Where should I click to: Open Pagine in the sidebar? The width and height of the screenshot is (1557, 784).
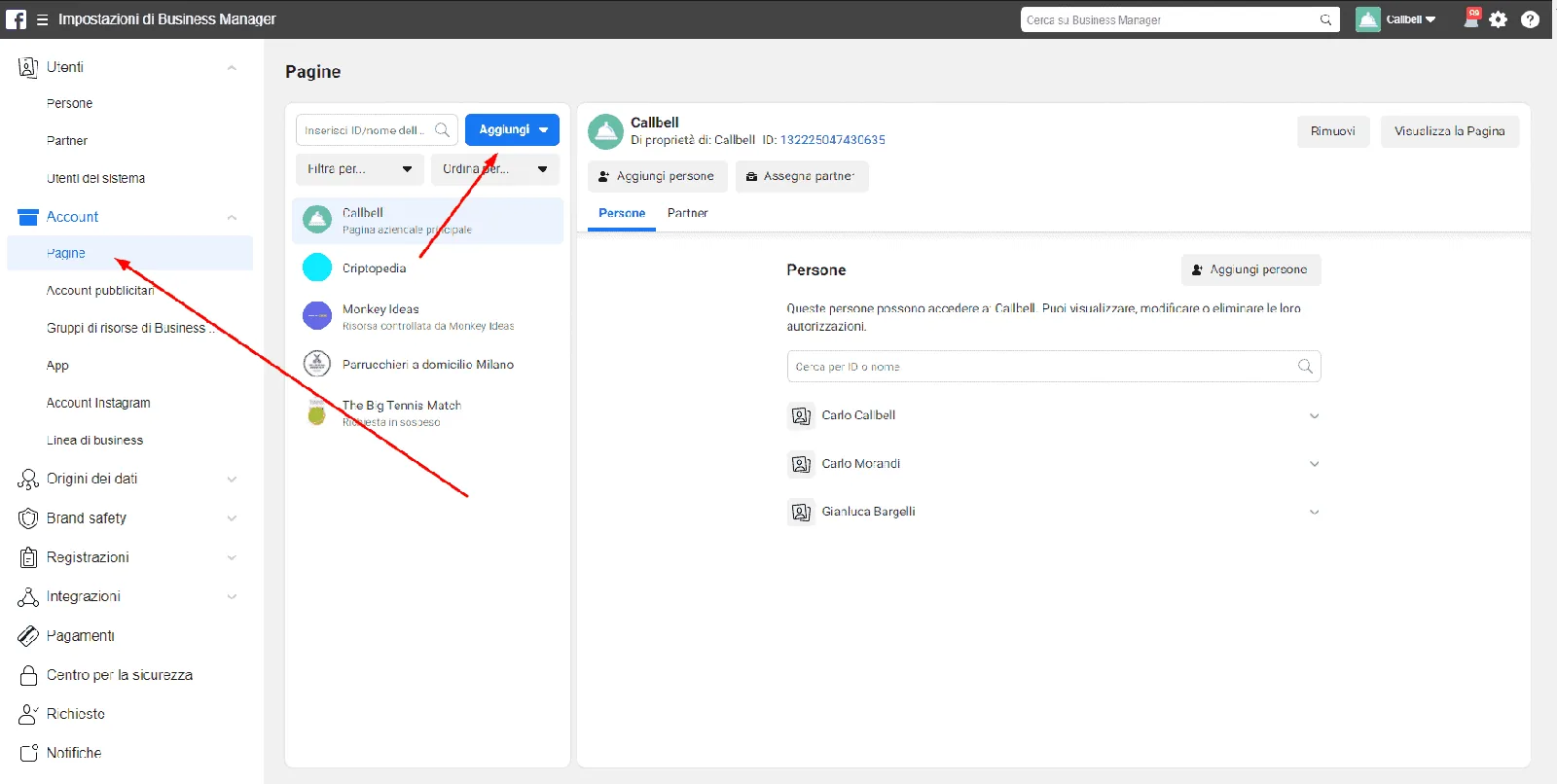coord(129,253)
